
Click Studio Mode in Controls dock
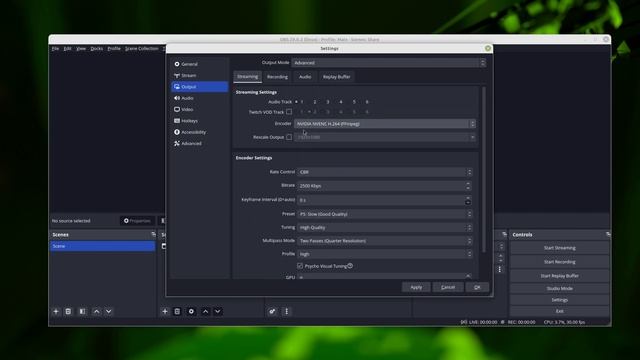pos(560,288)
